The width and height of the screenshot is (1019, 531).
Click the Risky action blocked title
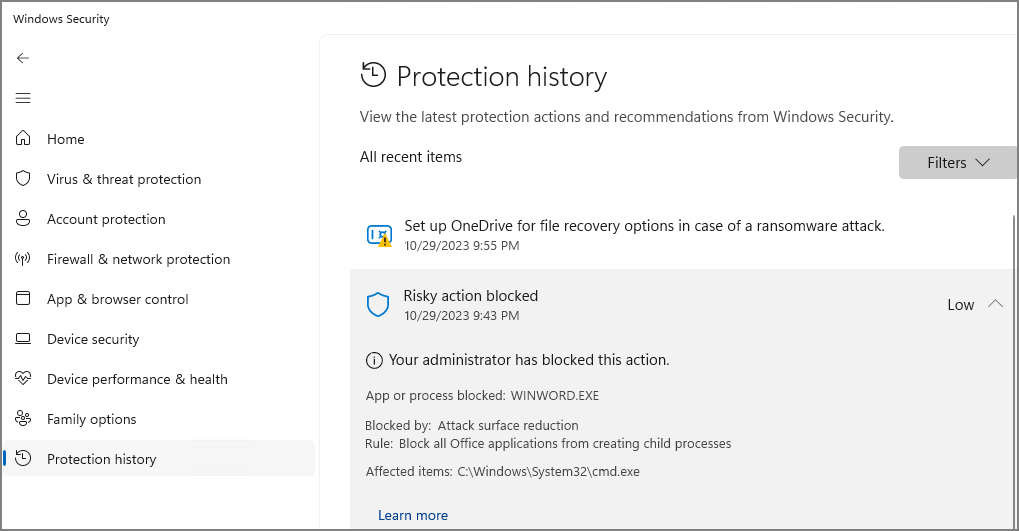[x=471, y=296]
